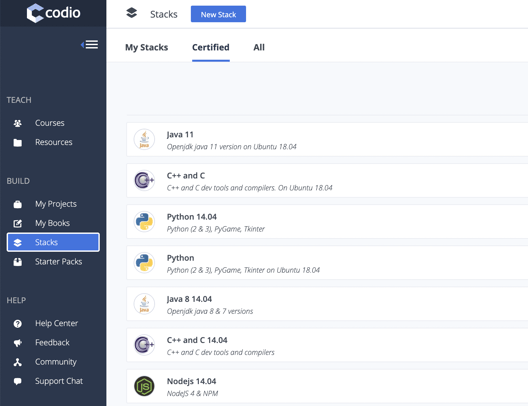Click the My Books edit icon
This screenshot has width=528, height=406.
pyautogui.click(x=18, y=224)
